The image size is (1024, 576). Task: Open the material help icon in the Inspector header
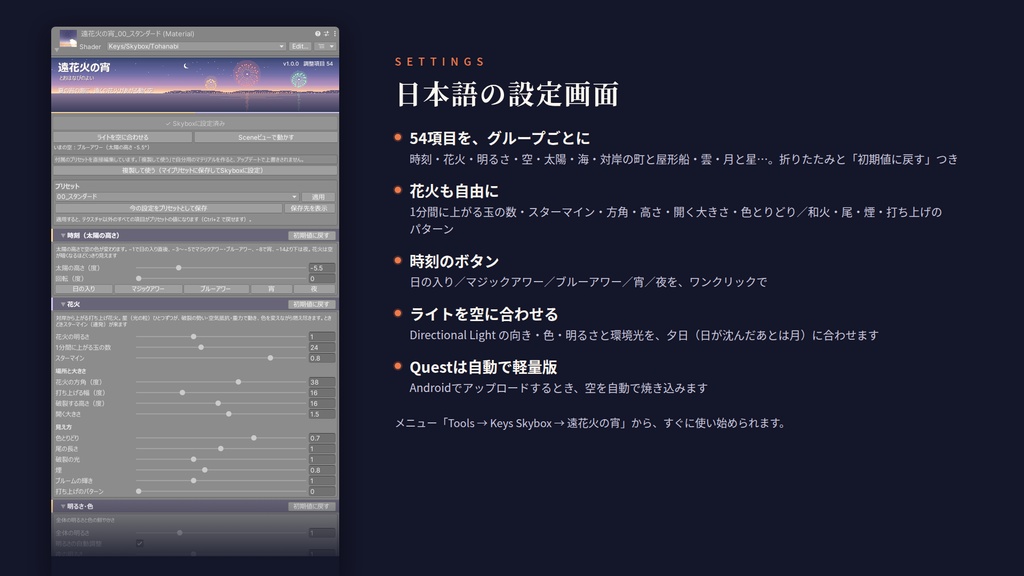pos(317,33)
